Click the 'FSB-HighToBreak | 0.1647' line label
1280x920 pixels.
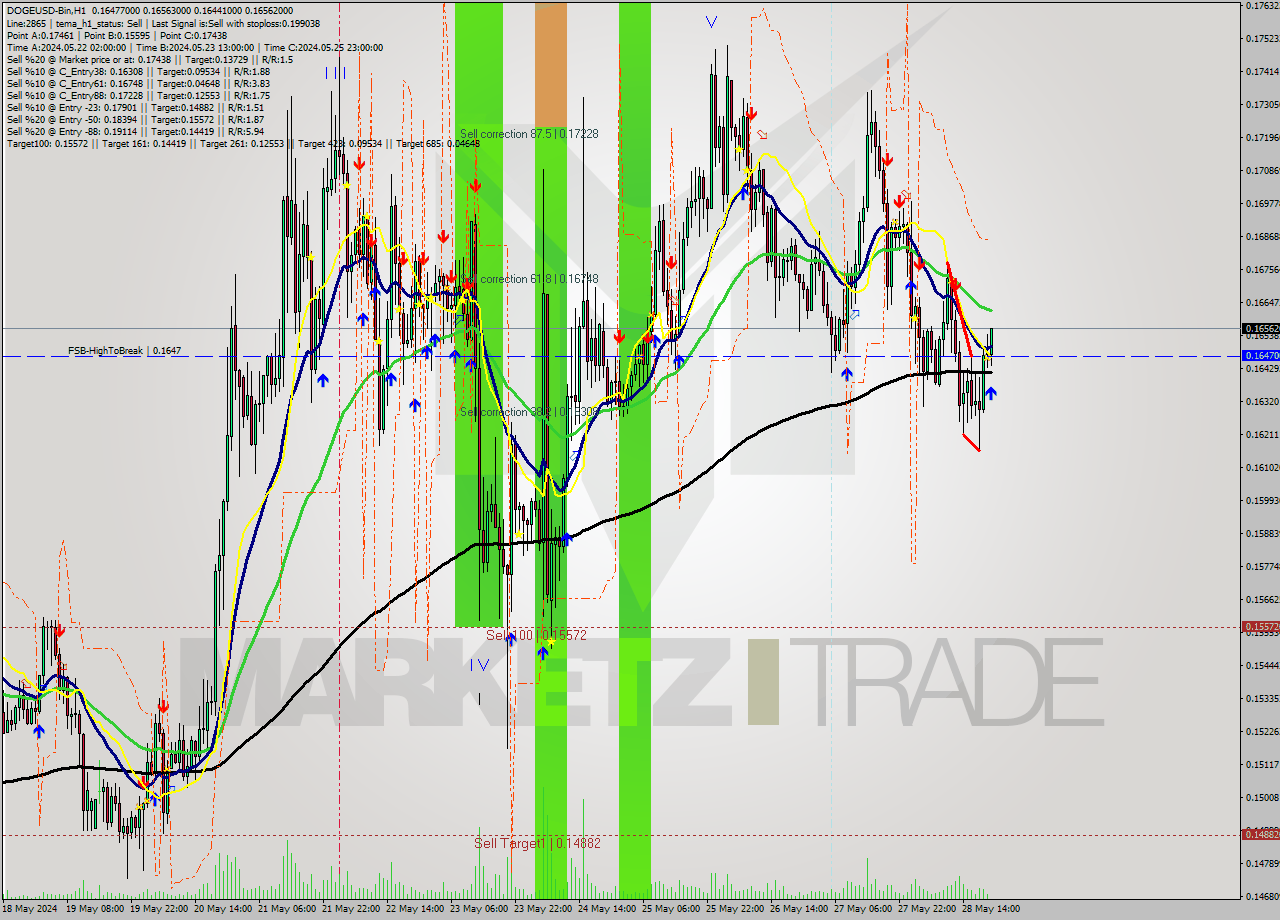point(124,351)
